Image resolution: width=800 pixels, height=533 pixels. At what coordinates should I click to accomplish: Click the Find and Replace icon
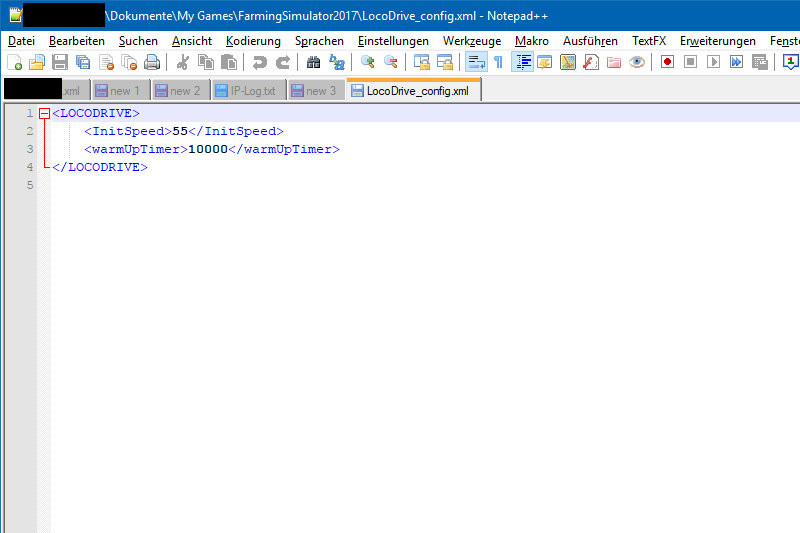click(x=337, y=62)
